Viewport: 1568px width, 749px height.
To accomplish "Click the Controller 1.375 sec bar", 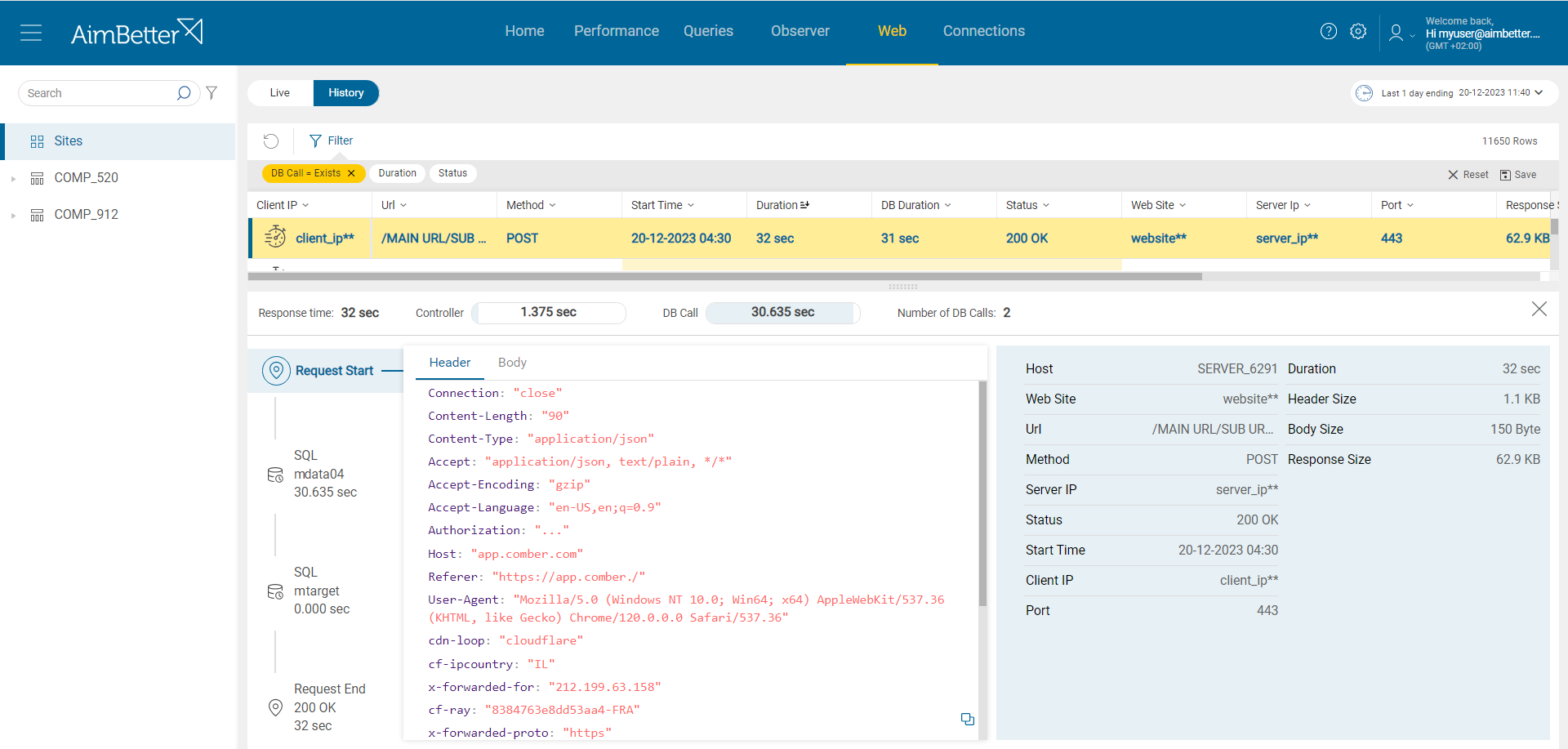I will coord(549,313).
